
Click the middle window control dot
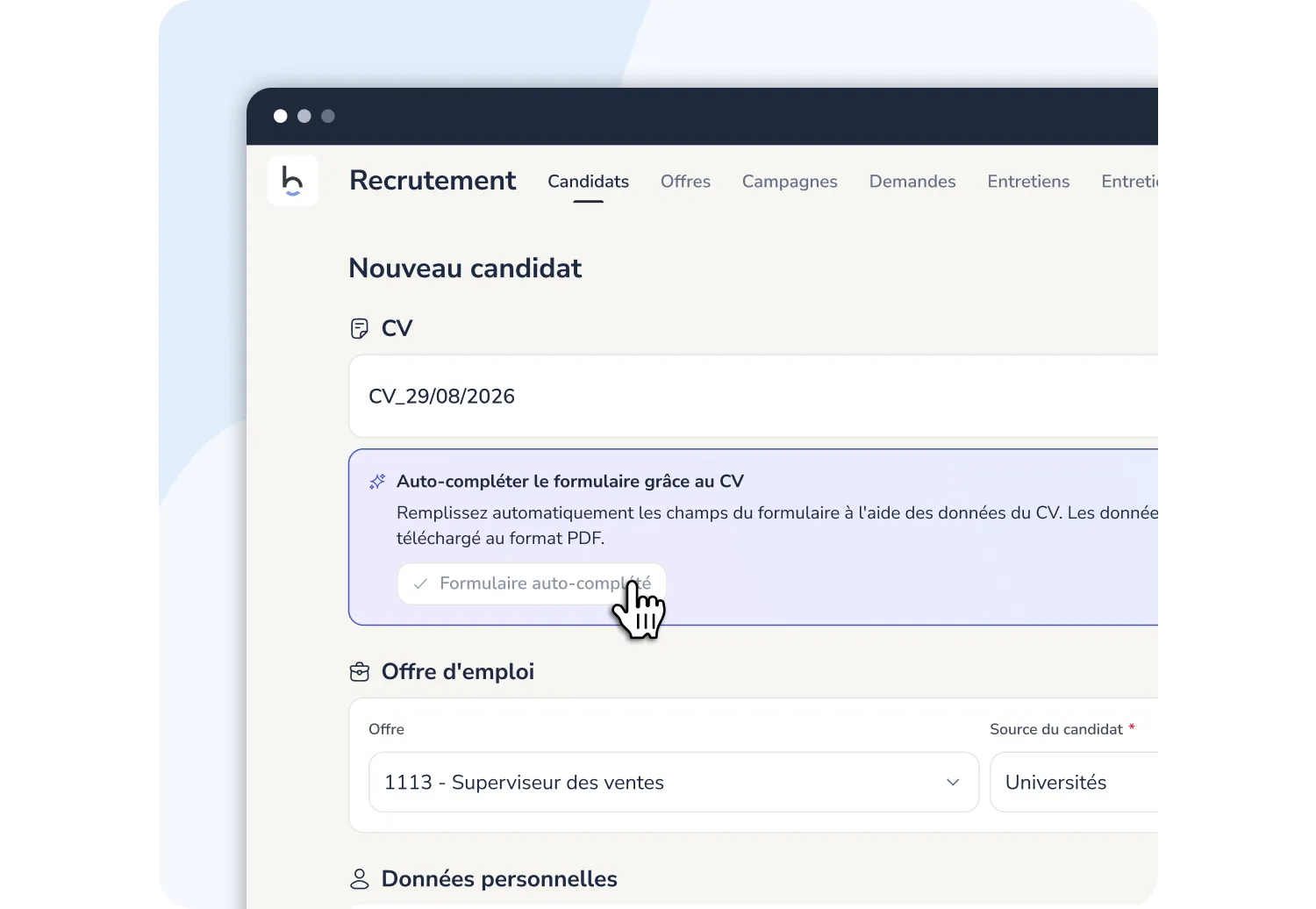(x=304, y=116)
